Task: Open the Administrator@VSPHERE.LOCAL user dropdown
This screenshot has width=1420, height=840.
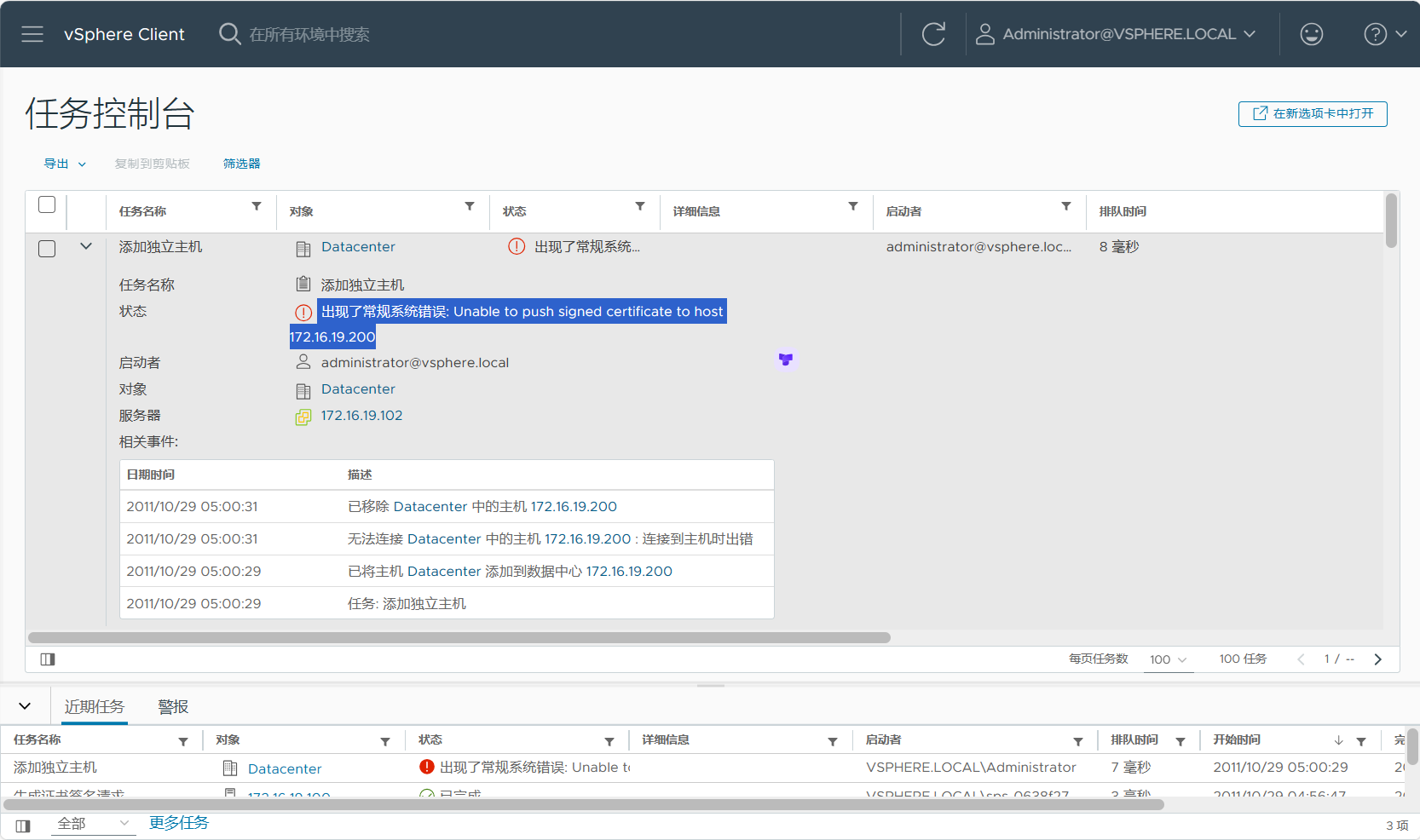Action: [1118, 34]
